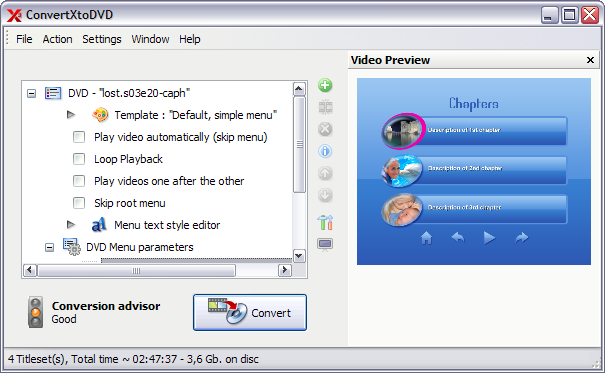Click the horizontal scrollbar left arrow
The width and height of the screenshot is (605, 373).
pos(30,270)
